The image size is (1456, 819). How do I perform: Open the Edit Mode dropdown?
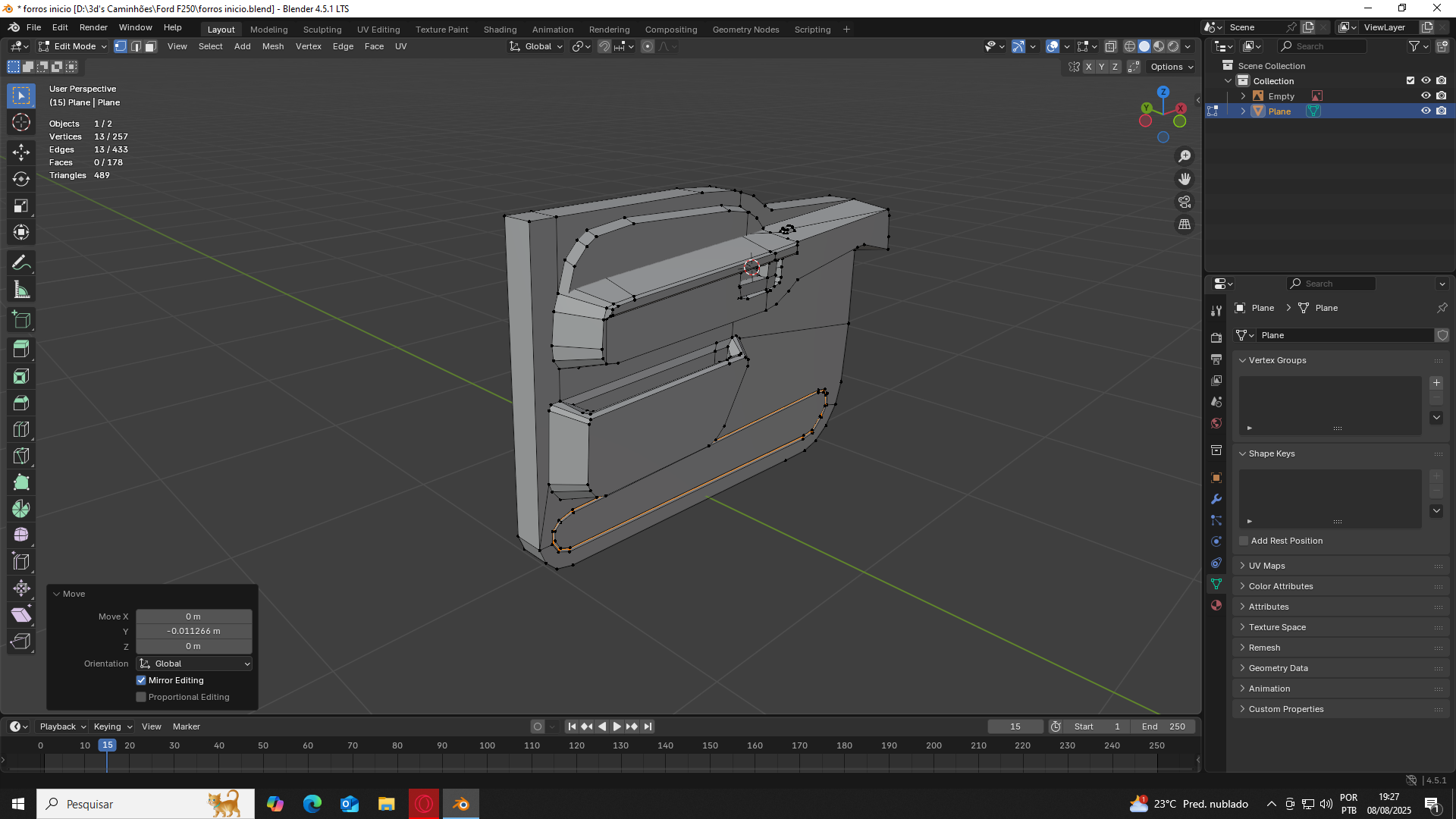[x=74, y=46]
